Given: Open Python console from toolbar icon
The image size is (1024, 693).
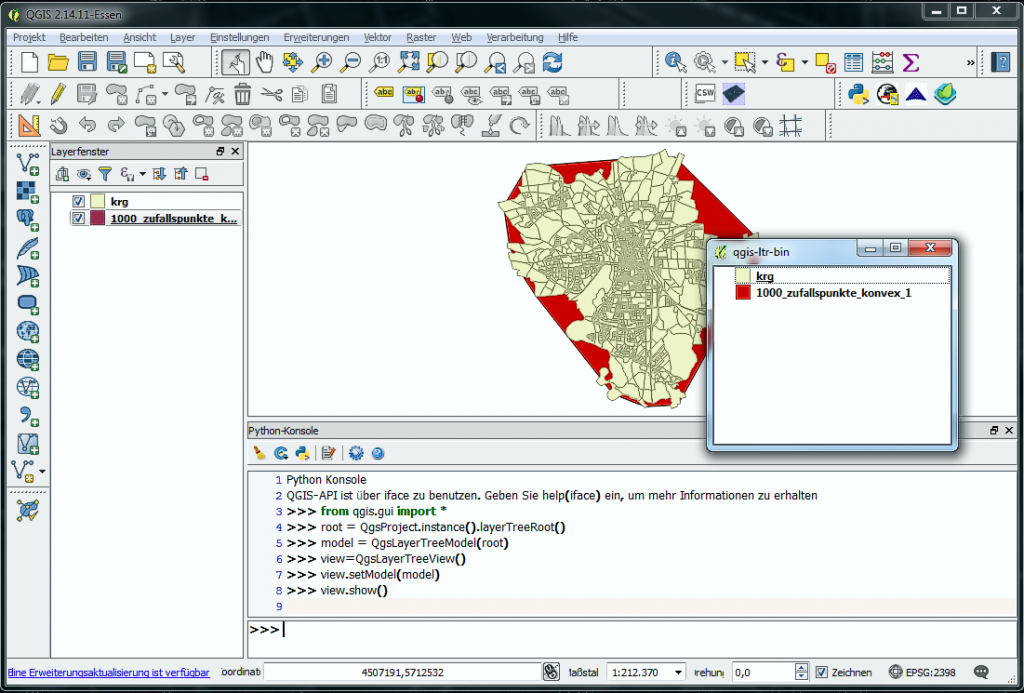Looking at the screenshot, I should (858, 94).
